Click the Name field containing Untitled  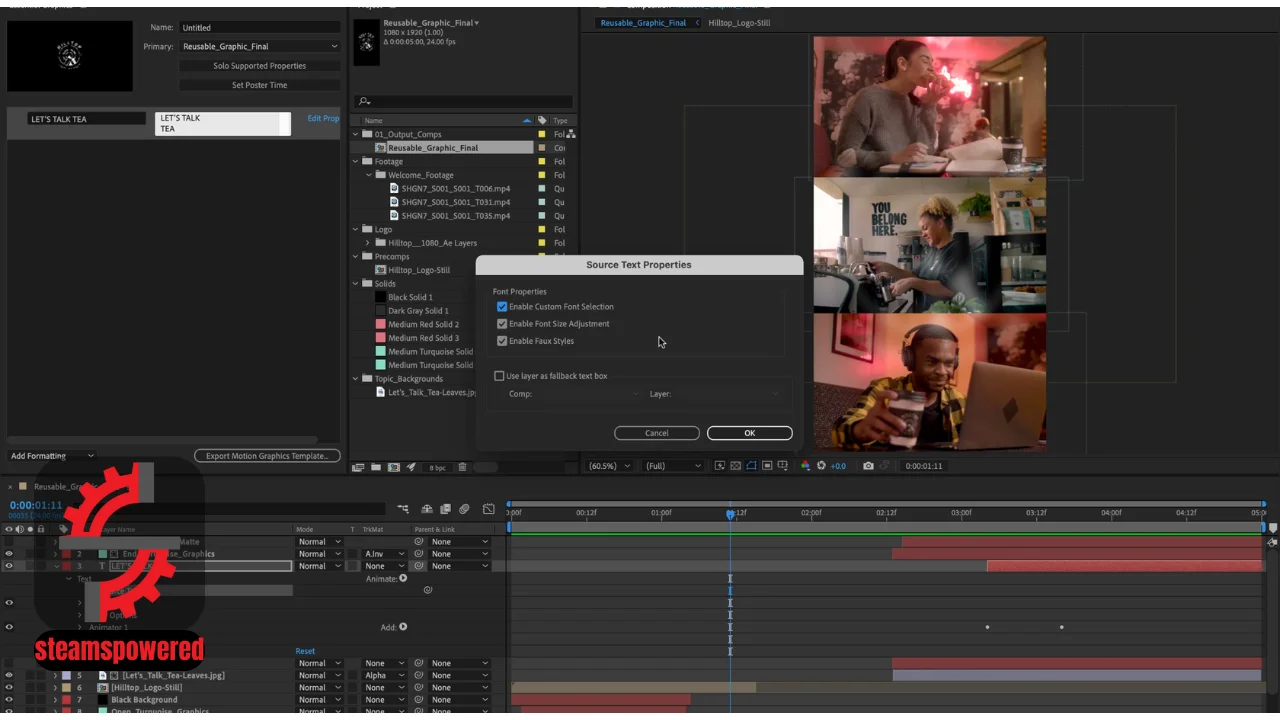tap(260, 27)
